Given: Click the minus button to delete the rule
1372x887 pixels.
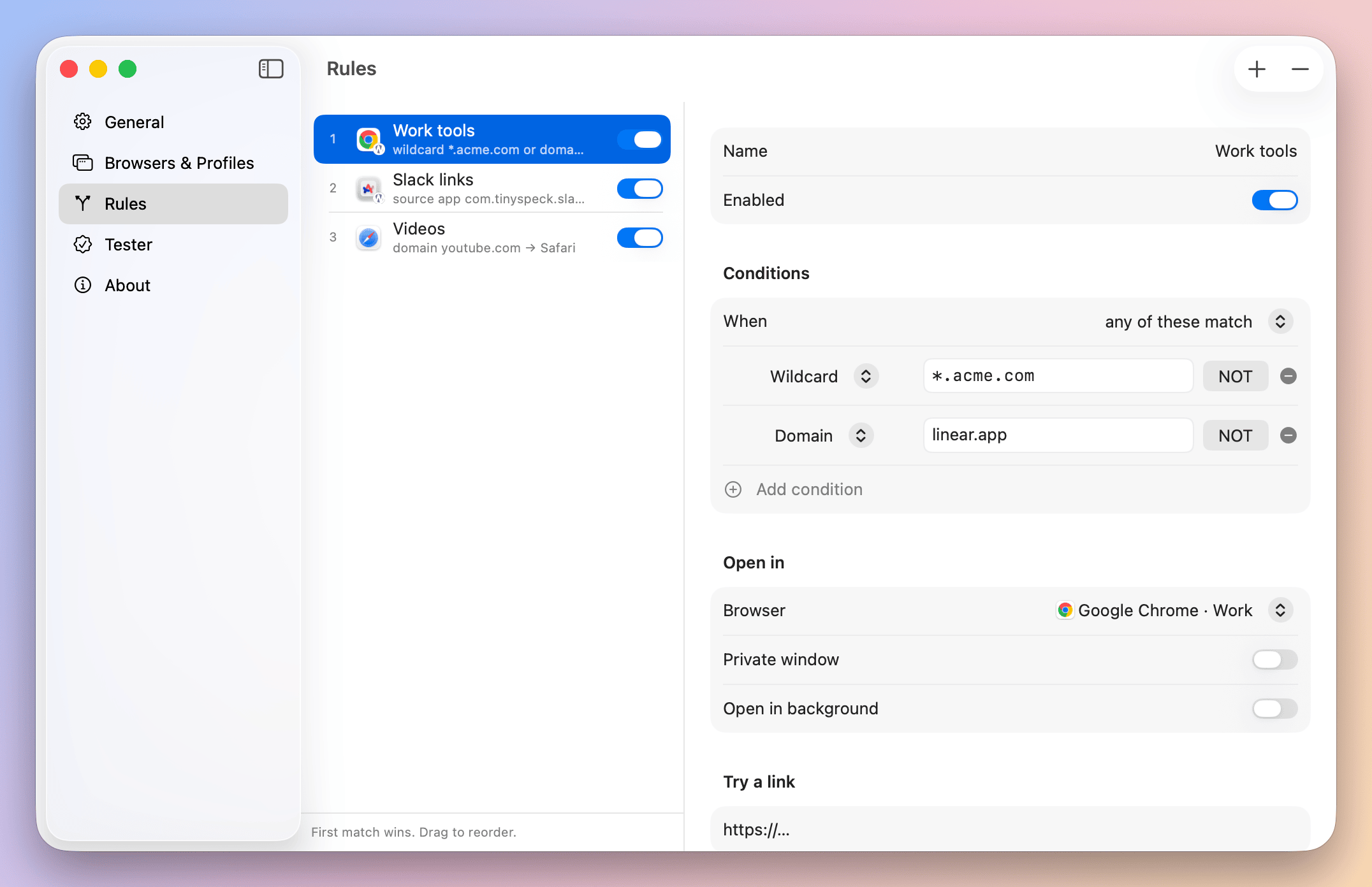Looking at the screenshot, I should (x=1300, y=69).
